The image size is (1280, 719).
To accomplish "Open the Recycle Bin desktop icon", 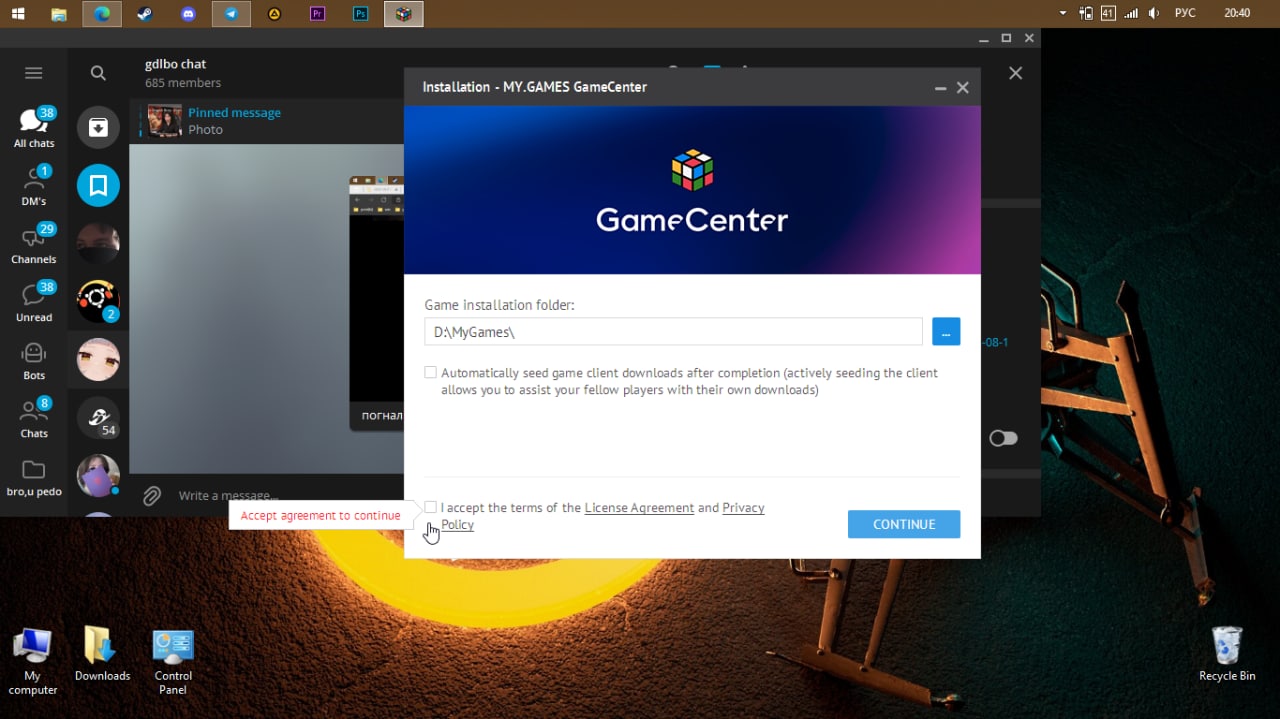I will tap(1227, 655).
